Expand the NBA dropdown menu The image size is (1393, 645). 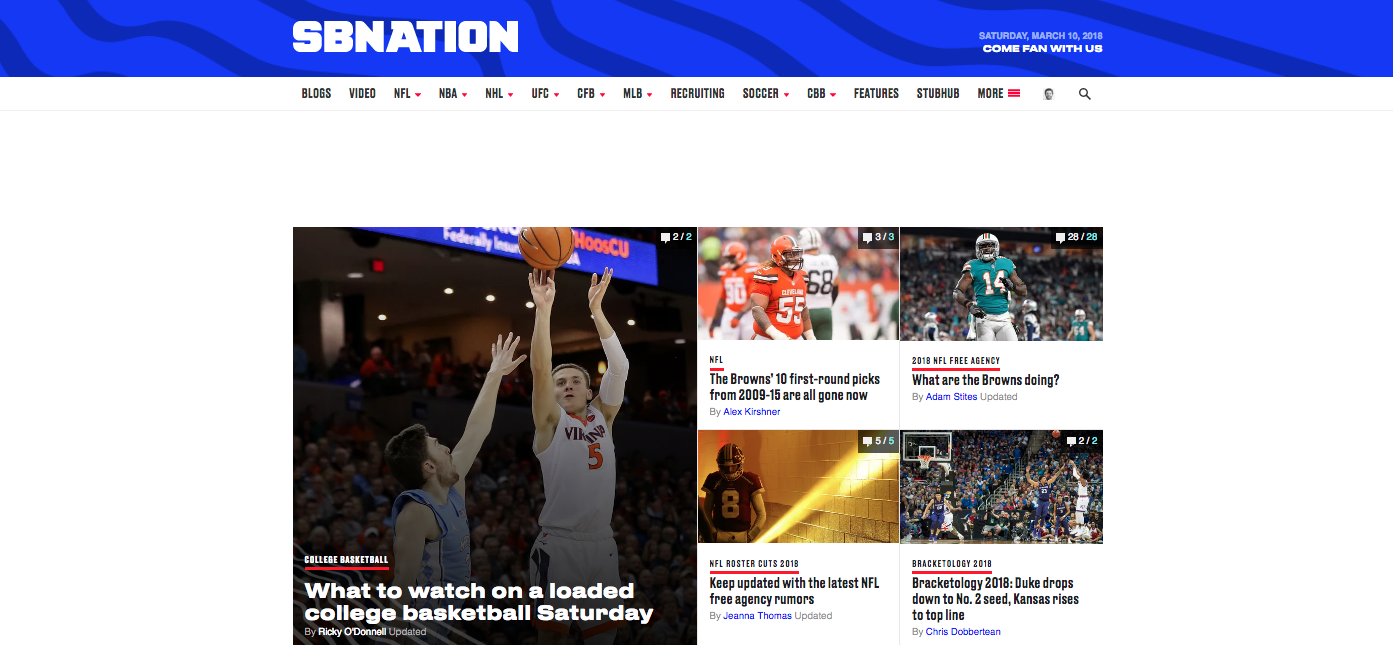point(452,93)
